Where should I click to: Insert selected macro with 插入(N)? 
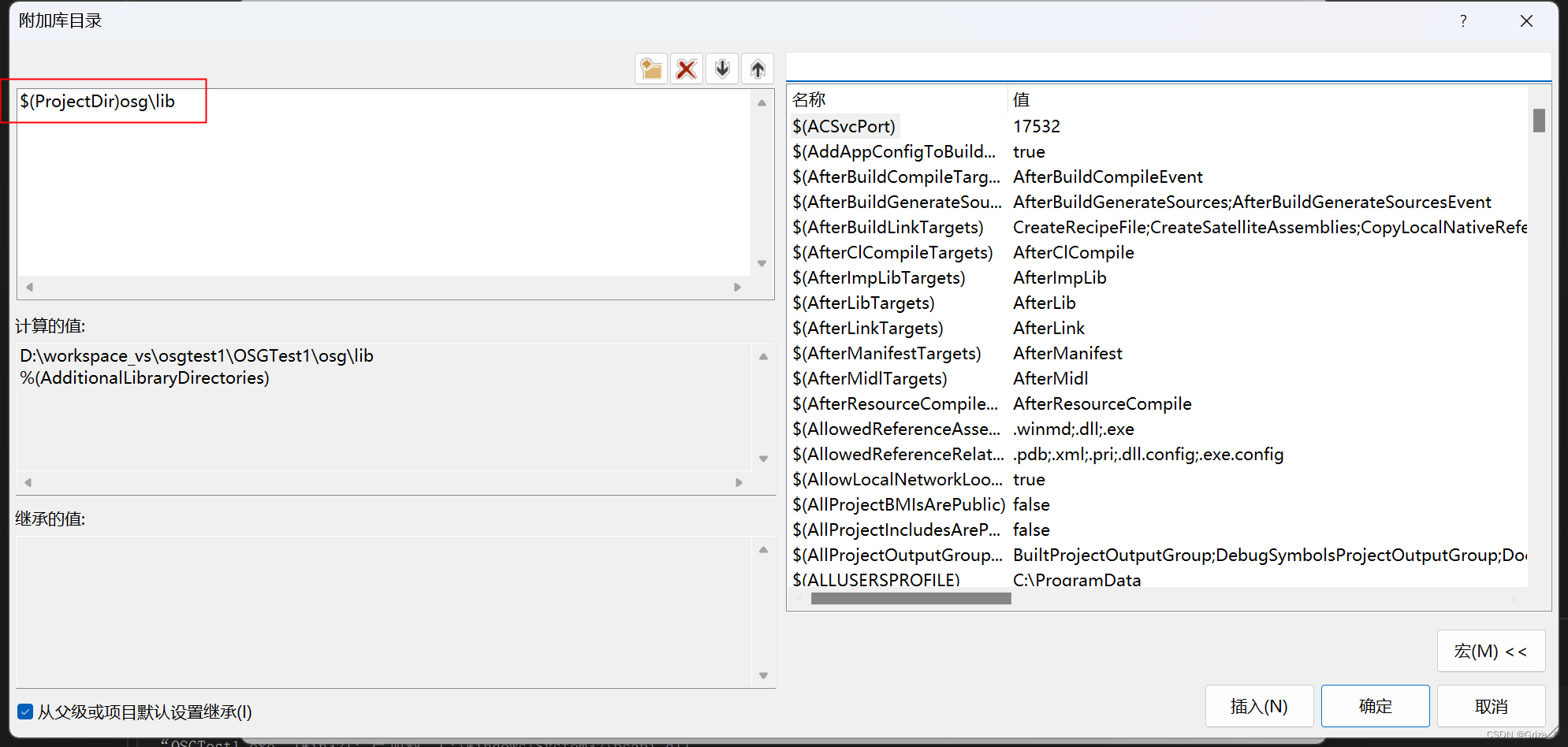point(1259,705)
